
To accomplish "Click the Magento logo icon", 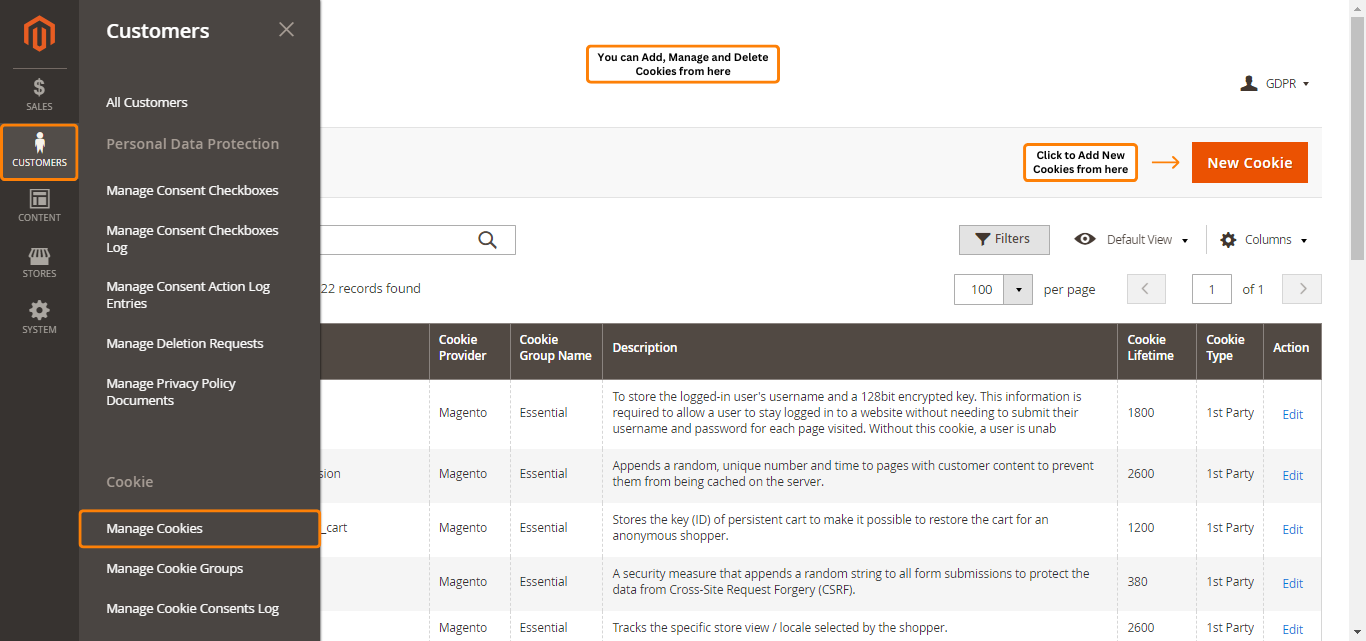I will [39, 34].
